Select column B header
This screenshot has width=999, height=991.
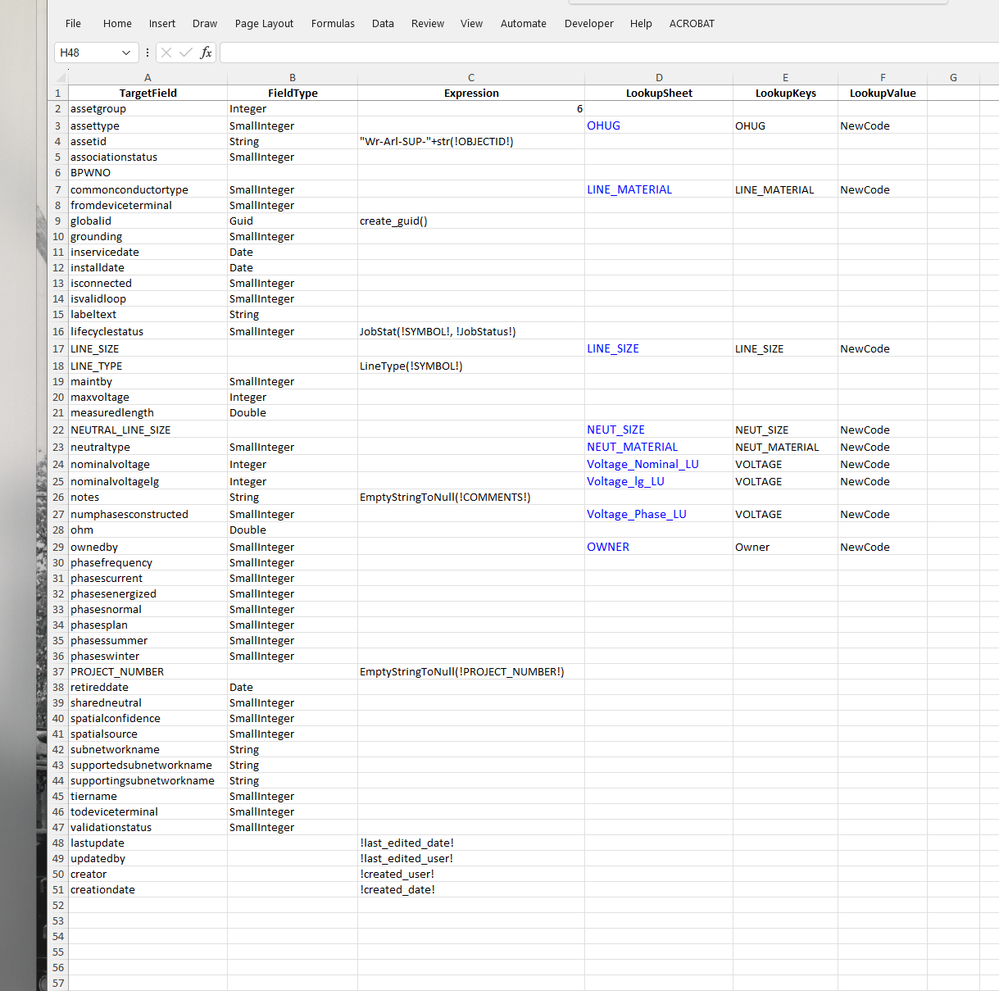pyautogui.click(x=292, y=78)
